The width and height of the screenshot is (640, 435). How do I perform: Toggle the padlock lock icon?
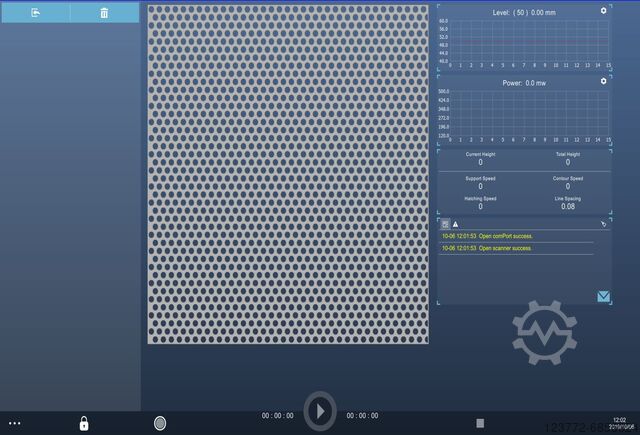84,423
